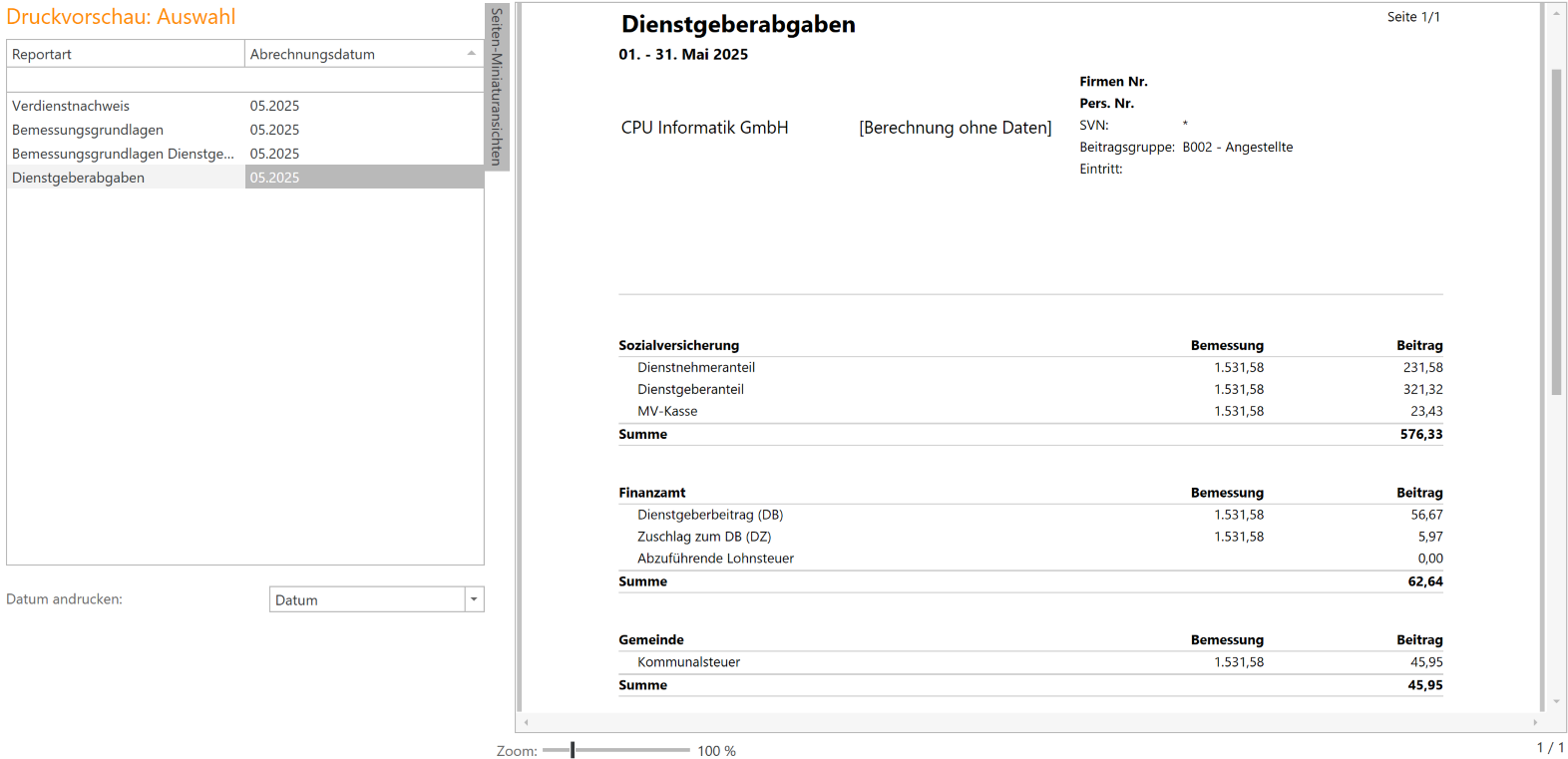Select the Verdienstnachweis report row
The width and height of the screenshot is (1568, 759).
(x=245, y=106)
